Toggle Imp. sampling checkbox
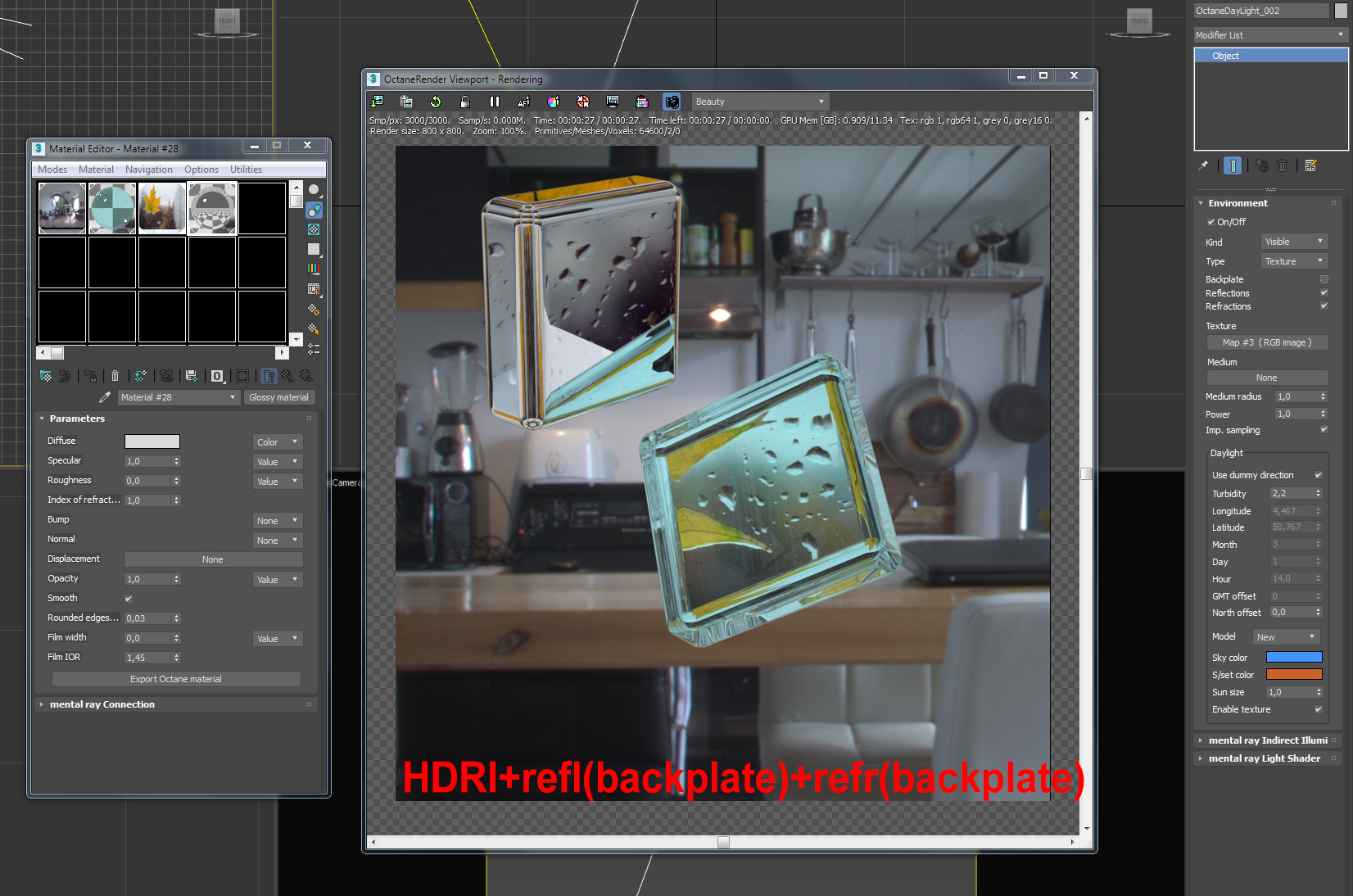Image resolution: width=1353 pixels, height=896 pixels. pyautogui.click(x=1324, y=429)
